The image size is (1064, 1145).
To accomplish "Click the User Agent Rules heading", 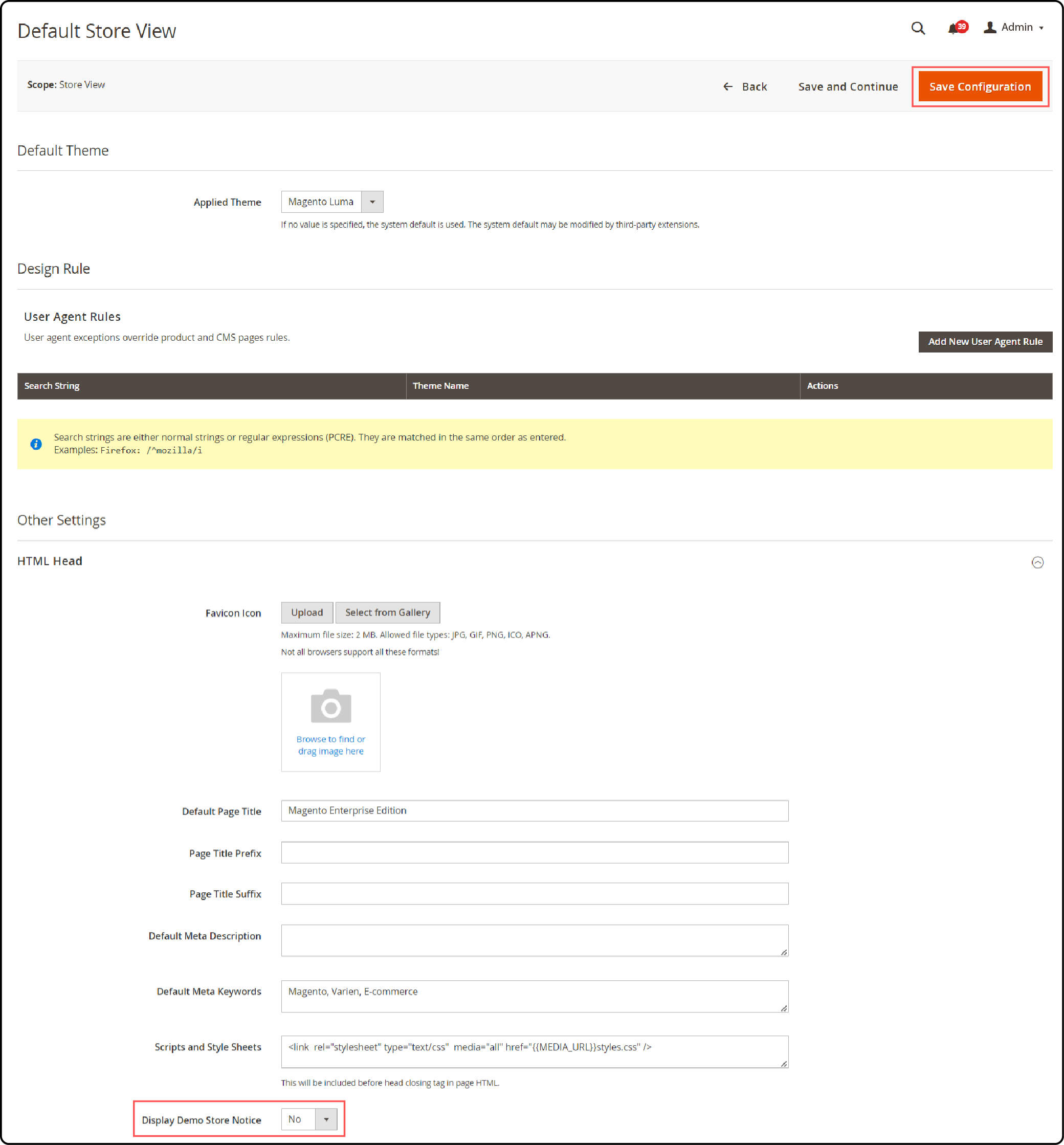I will point(72,317).
